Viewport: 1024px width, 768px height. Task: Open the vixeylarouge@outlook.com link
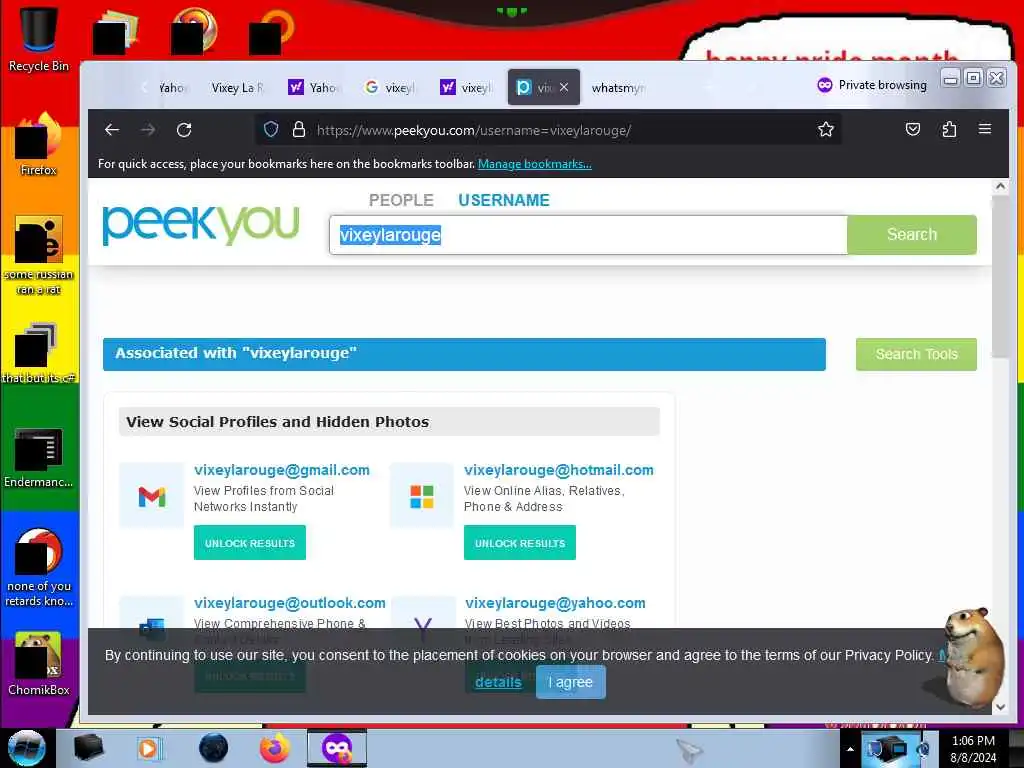click(x=289, y=603)
